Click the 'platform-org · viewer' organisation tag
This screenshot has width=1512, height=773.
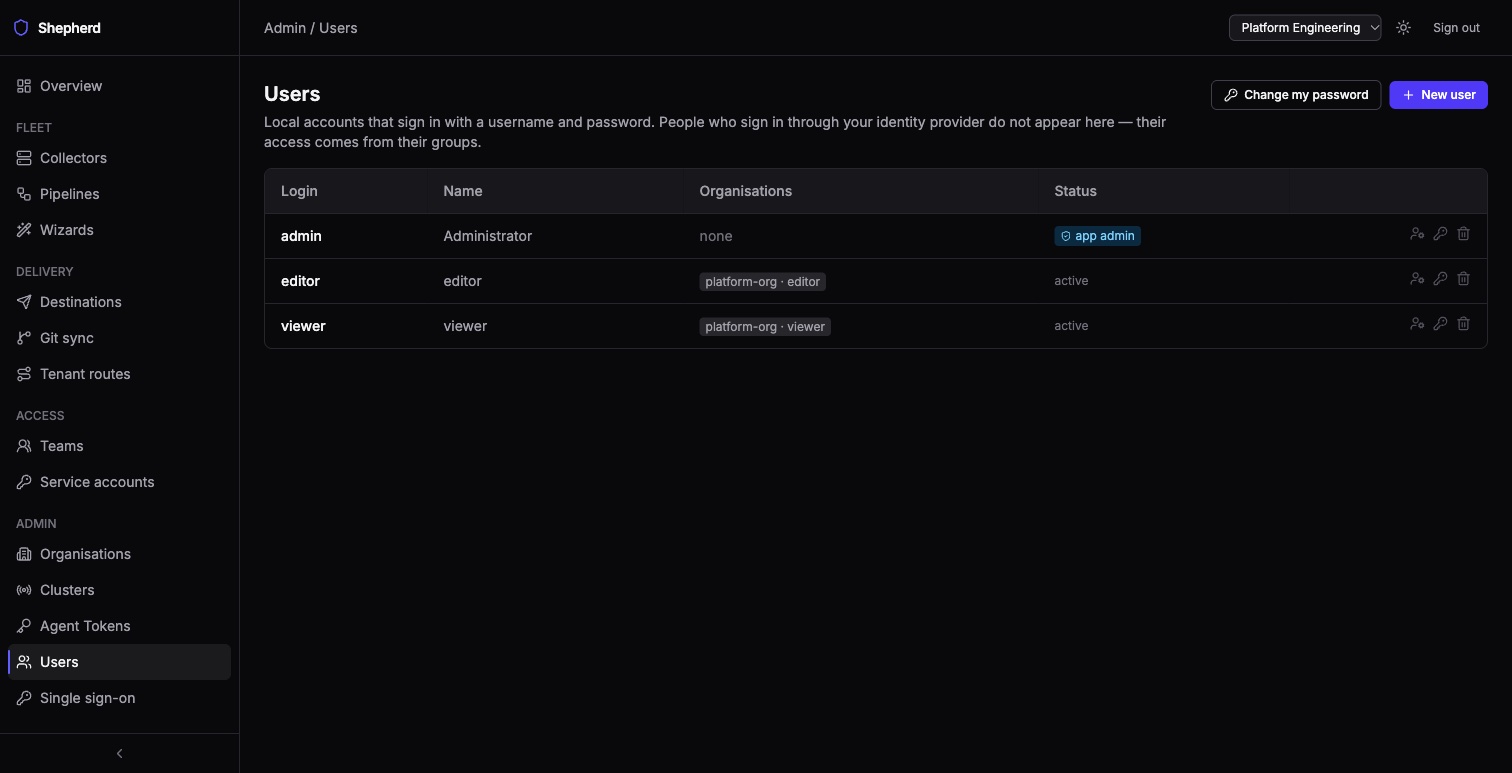click(x=765, y=327)
